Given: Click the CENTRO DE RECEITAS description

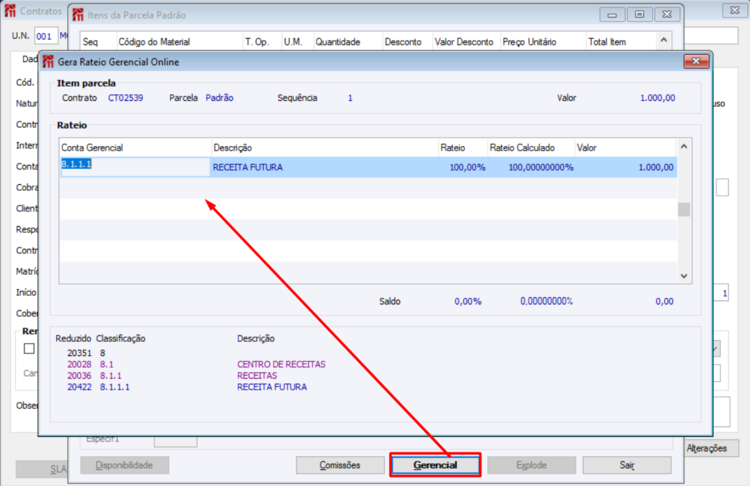Looking at the screenshot, I should tap(281, 364).
